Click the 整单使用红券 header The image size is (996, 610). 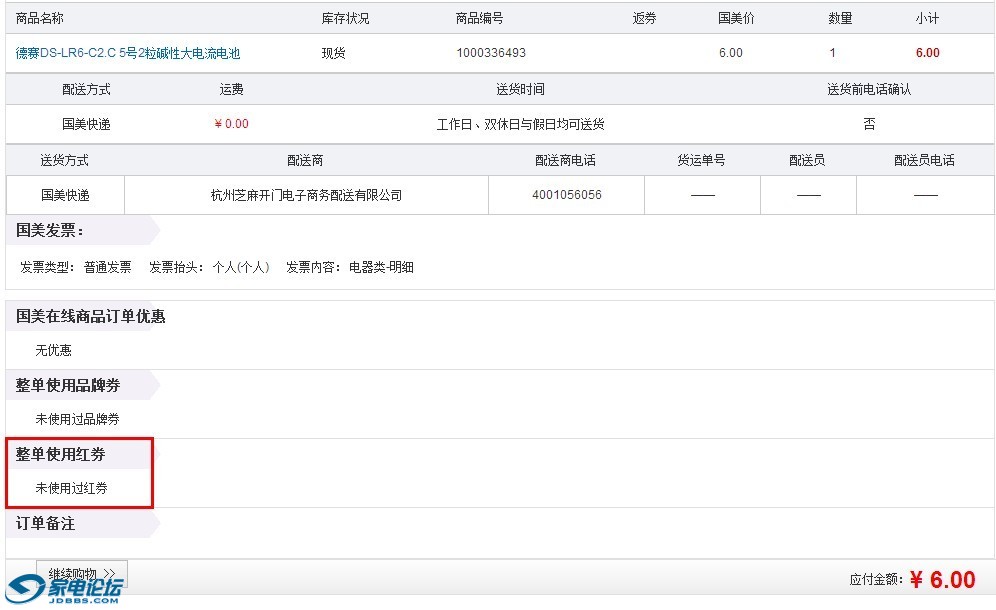coord(60,454)
